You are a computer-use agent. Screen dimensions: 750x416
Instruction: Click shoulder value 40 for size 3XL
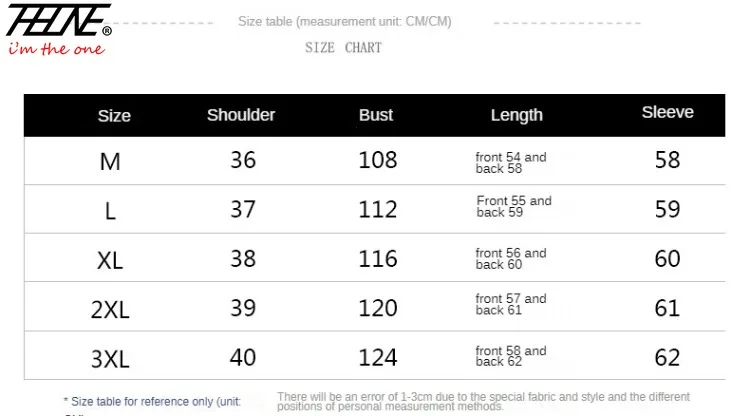[243, 357]
